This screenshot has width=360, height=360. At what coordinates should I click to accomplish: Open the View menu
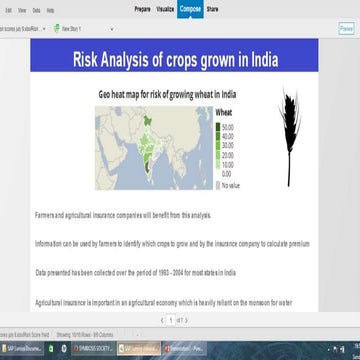[22, 11]
